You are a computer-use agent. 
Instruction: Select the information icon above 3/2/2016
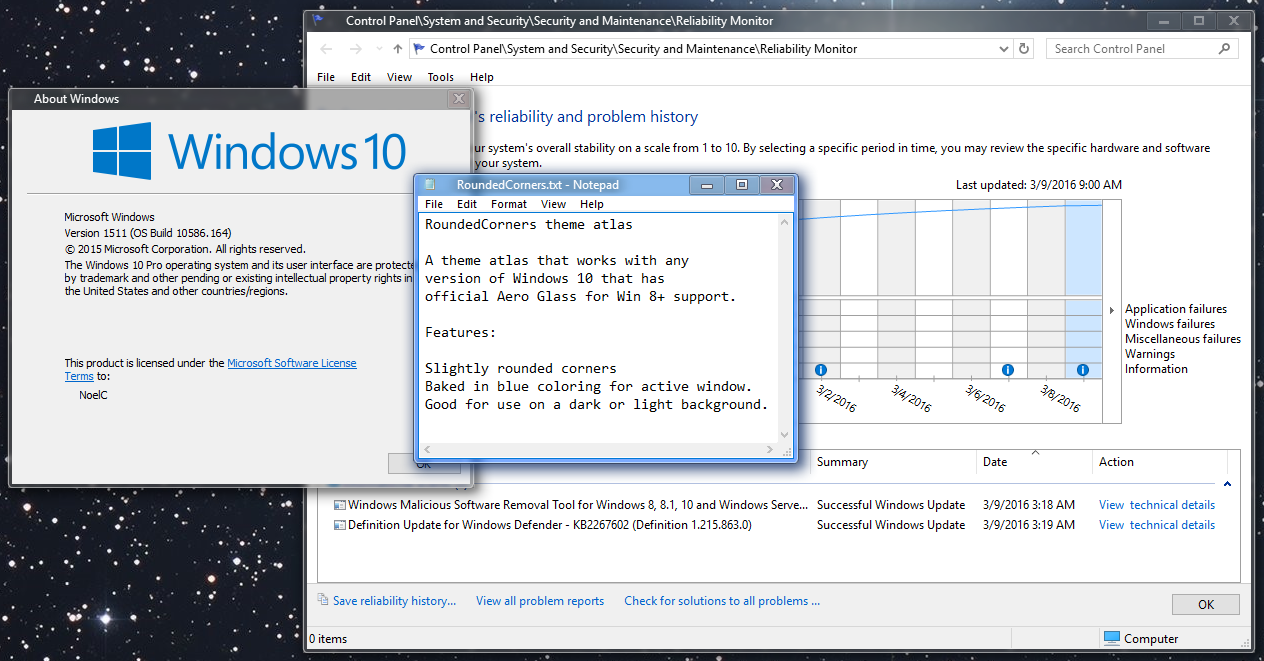pos(820,370)
